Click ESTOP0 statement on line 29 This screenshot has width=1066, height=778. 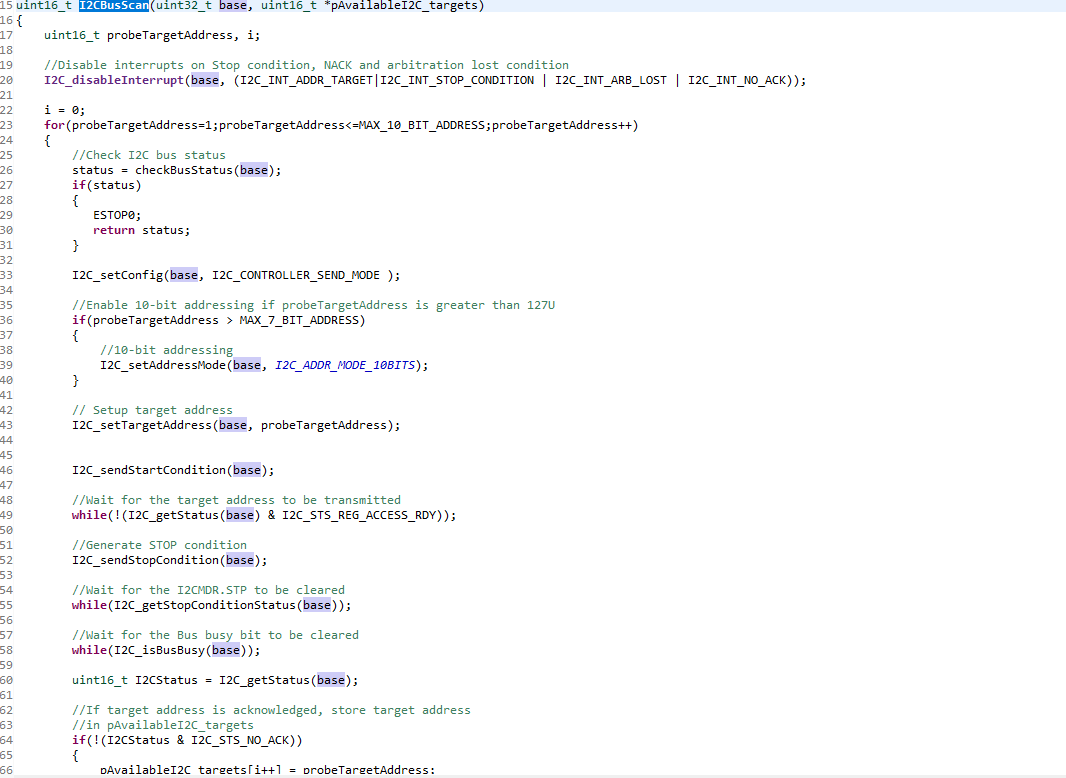[117, 215]
